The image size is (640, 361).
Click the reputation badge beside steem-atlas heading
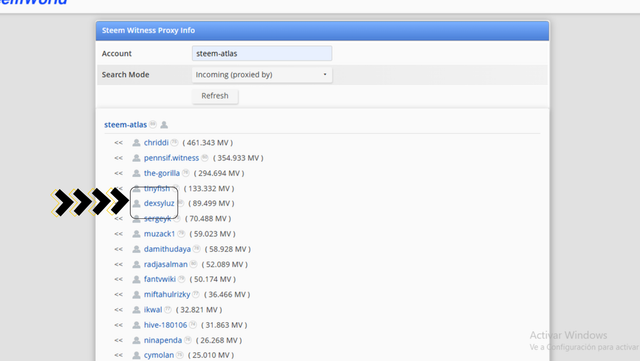pos(153,124)
